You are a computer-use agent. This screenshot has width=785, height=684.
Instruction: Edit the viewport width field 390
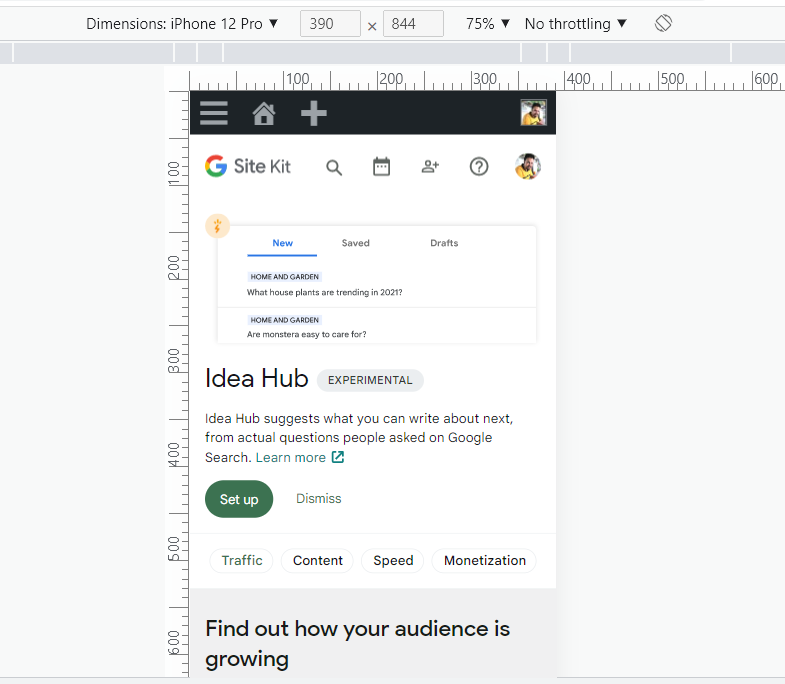[x=330, y=24]
